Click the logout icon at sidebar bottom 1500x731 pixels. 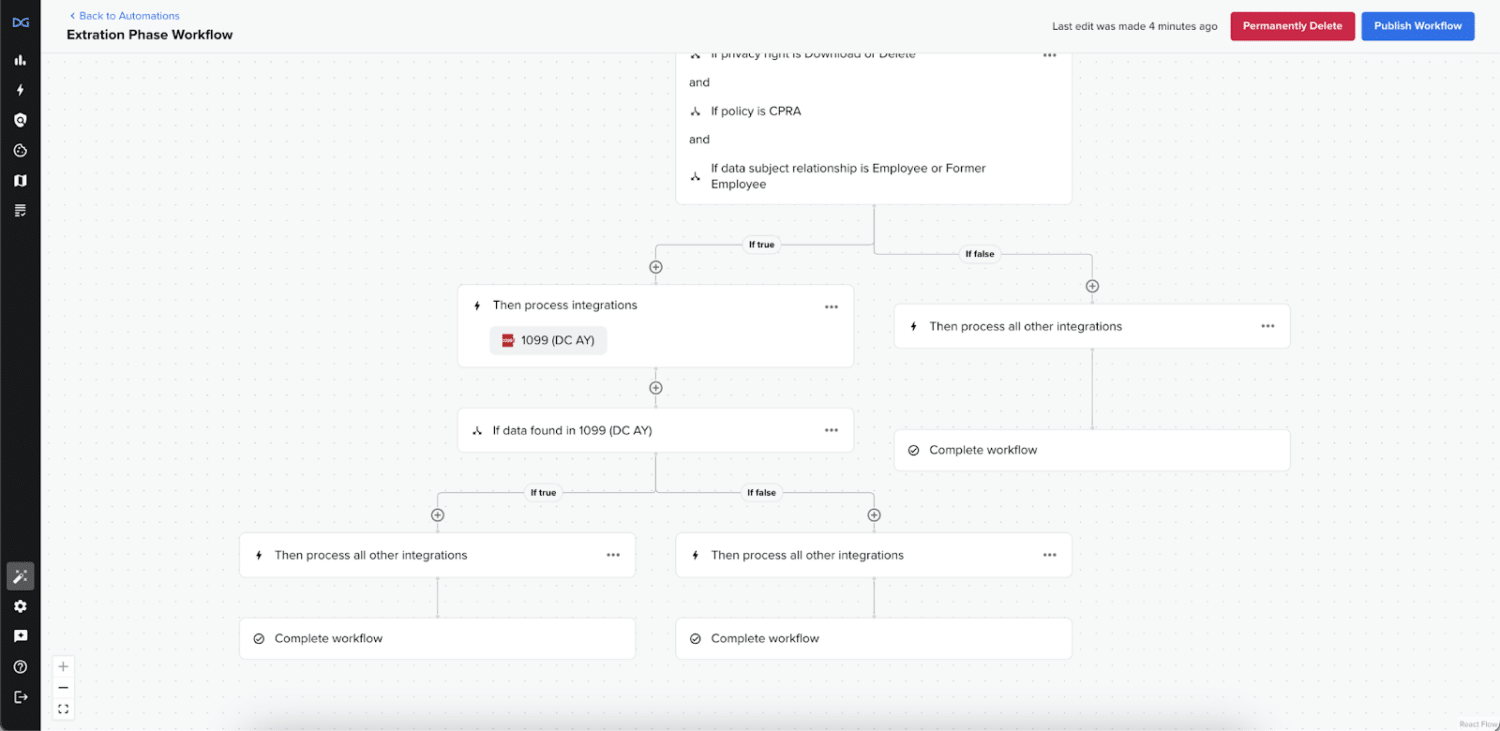20,696
